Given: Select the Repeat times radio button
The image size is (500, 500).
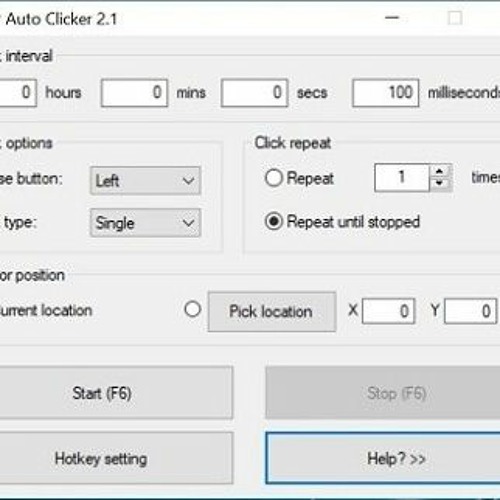Looking at the screenshot, I should coord(274,178).
